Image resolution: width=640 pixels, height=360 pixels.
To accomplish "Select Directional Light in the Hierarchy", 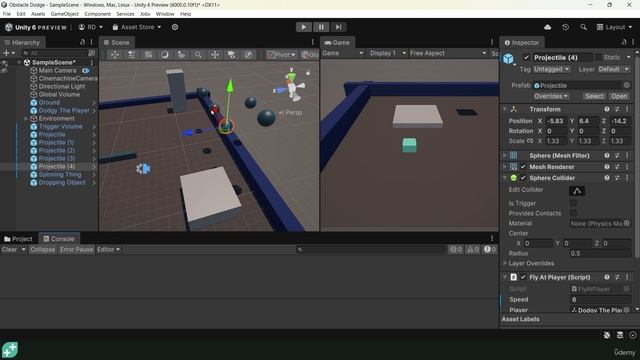I will (x=62, y=86).
